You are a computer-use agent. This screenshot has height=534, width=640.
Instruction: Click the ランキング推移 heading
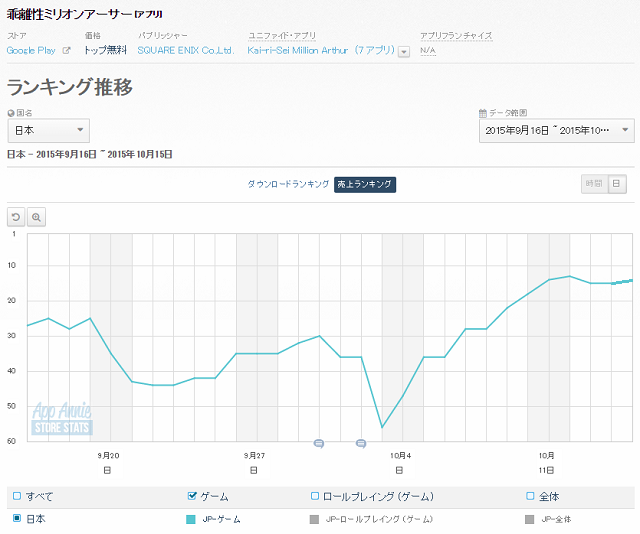tap(70, 87)
